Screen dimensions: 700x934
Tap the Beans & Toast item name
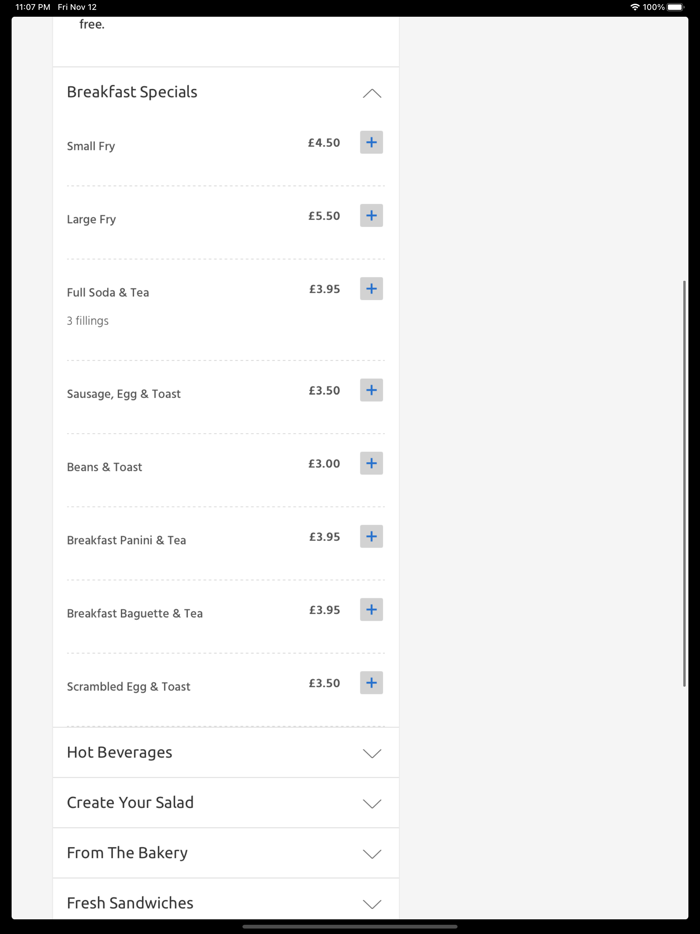[104, 467]
